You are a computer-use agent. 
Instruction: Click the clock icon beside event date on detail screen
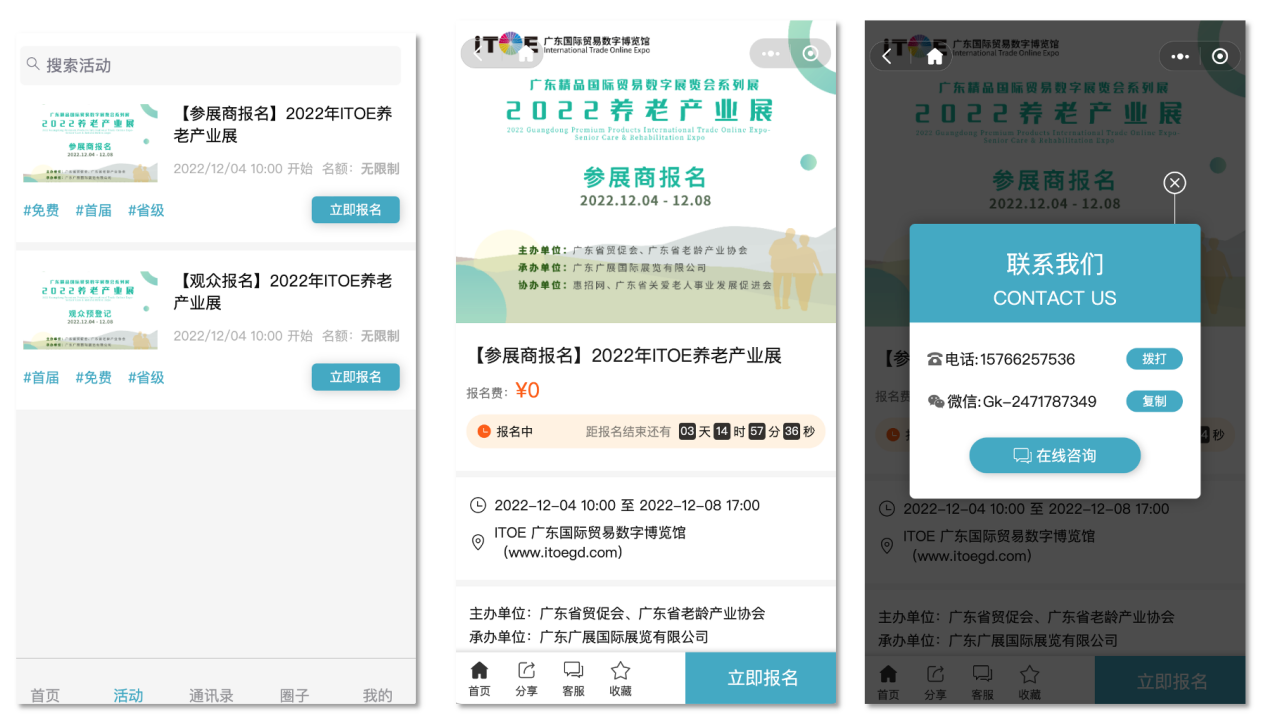coord(478,505)
